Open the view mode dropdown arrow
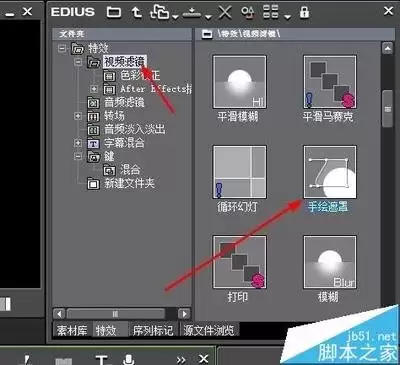Viewport: 400px width, 365px height. pyautogui.click(x=287, y=16)
